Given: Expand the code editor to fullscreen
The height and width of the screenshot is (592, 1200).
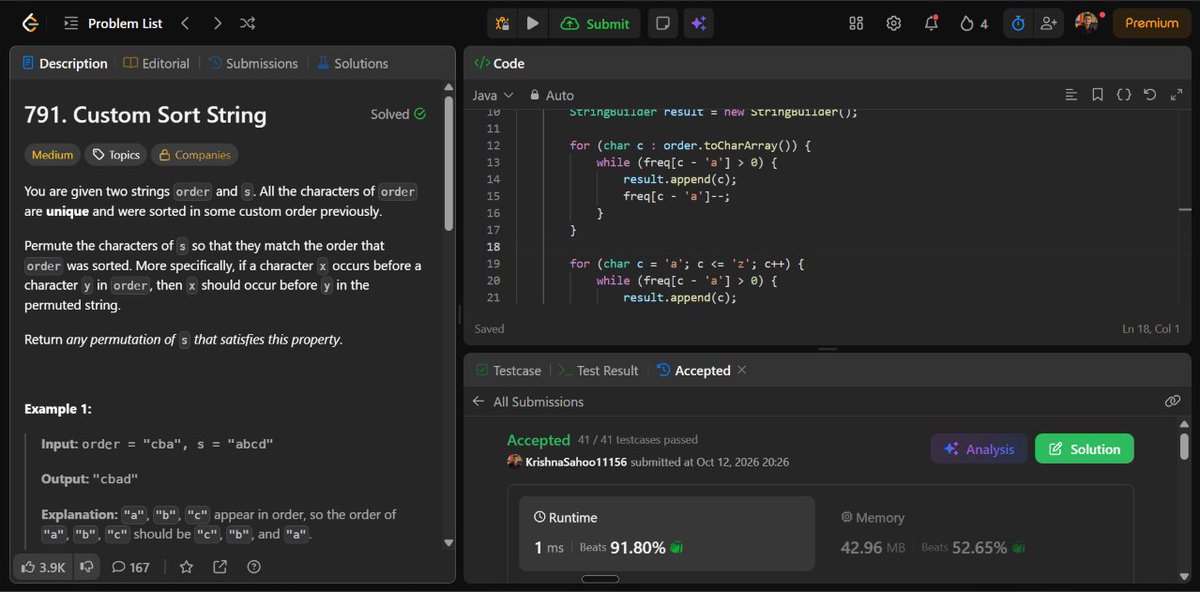Looking at the screenshot, I should click(1175, 95).
